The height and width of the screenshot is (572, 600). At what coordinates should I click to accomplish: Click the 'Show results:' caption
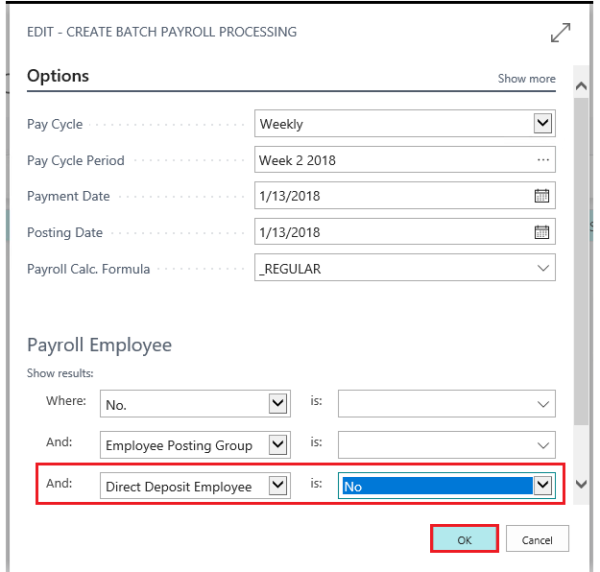click(x=60, y=373)
